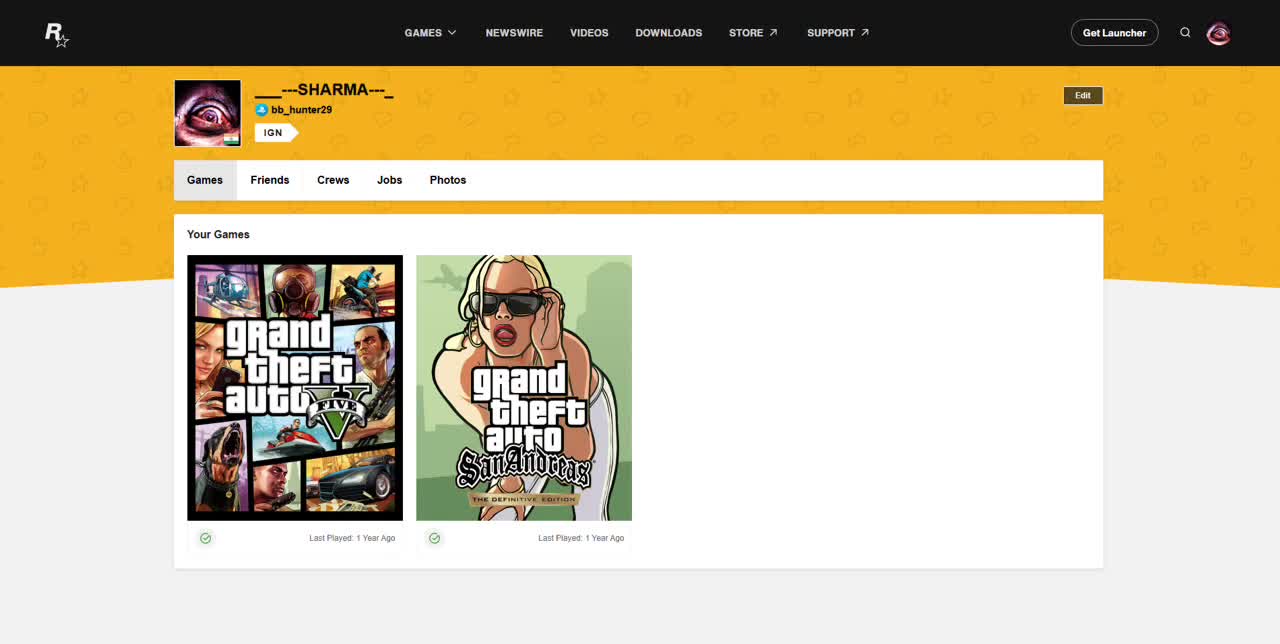This screenshot has width=1280, height=644.
Task: Select the Games profile tab
Action: pos(205,180)
